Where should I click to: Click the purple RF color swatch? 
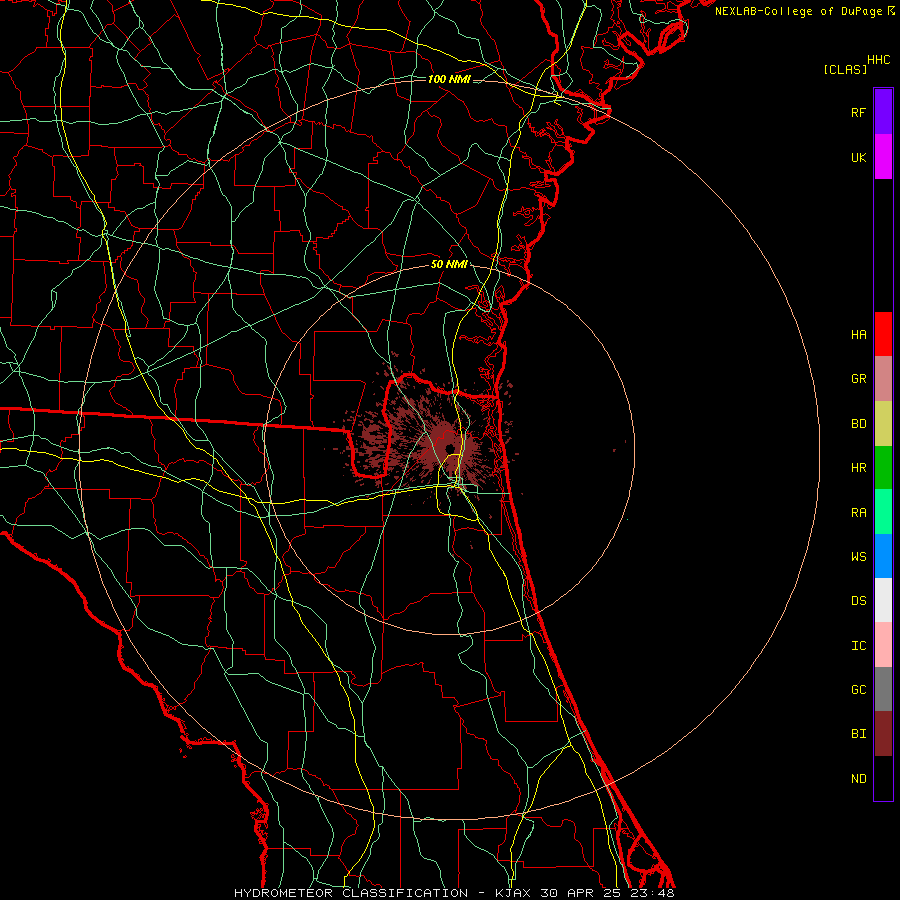pyautogui.click(x=883, y=112)
